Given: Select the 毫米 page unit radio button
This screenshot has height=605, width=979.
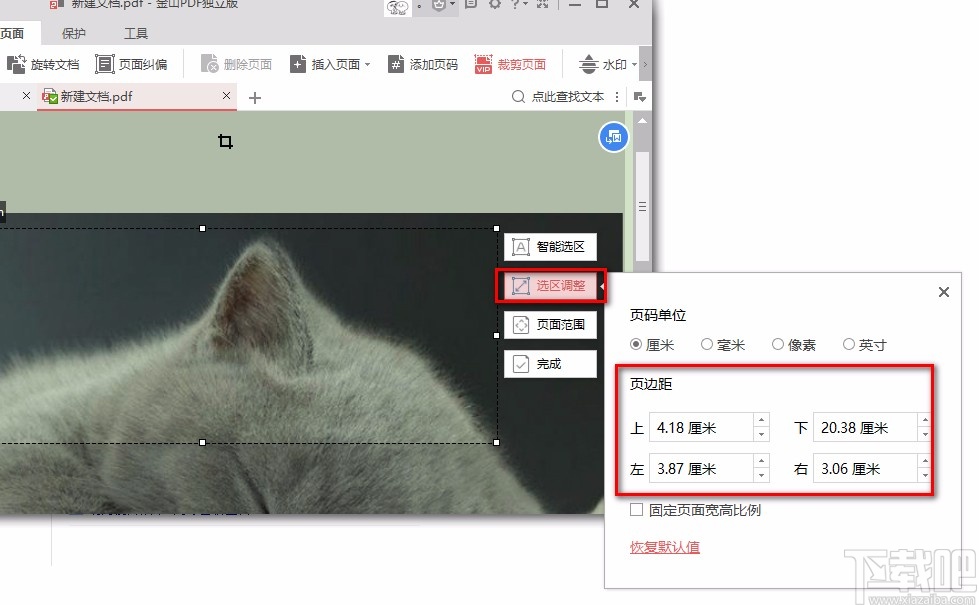Looking at the screenshot, I should 706,344.
